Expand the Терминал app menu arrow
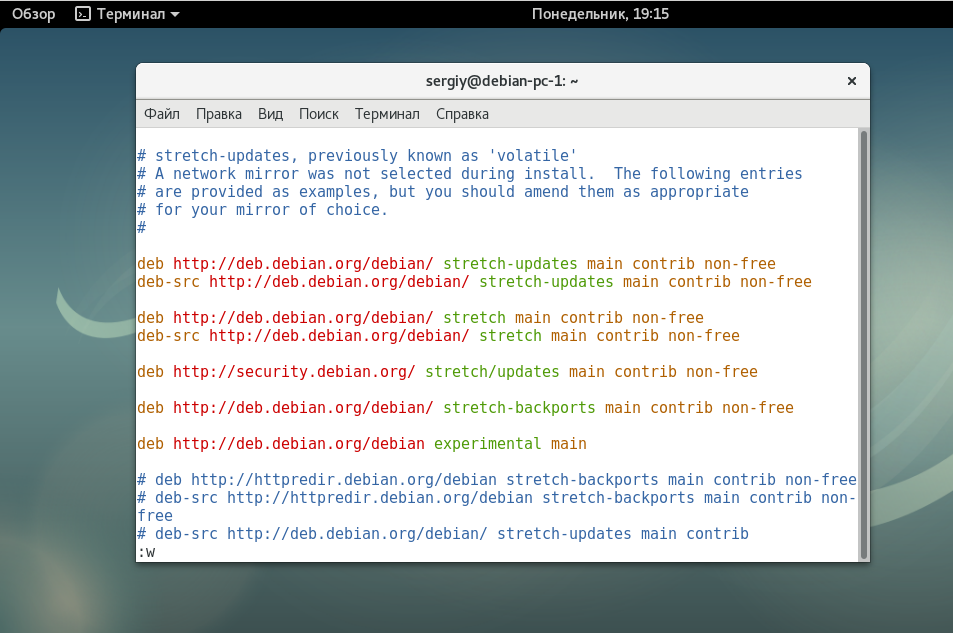Screen dimensions: 953x633 coord(176,15)
